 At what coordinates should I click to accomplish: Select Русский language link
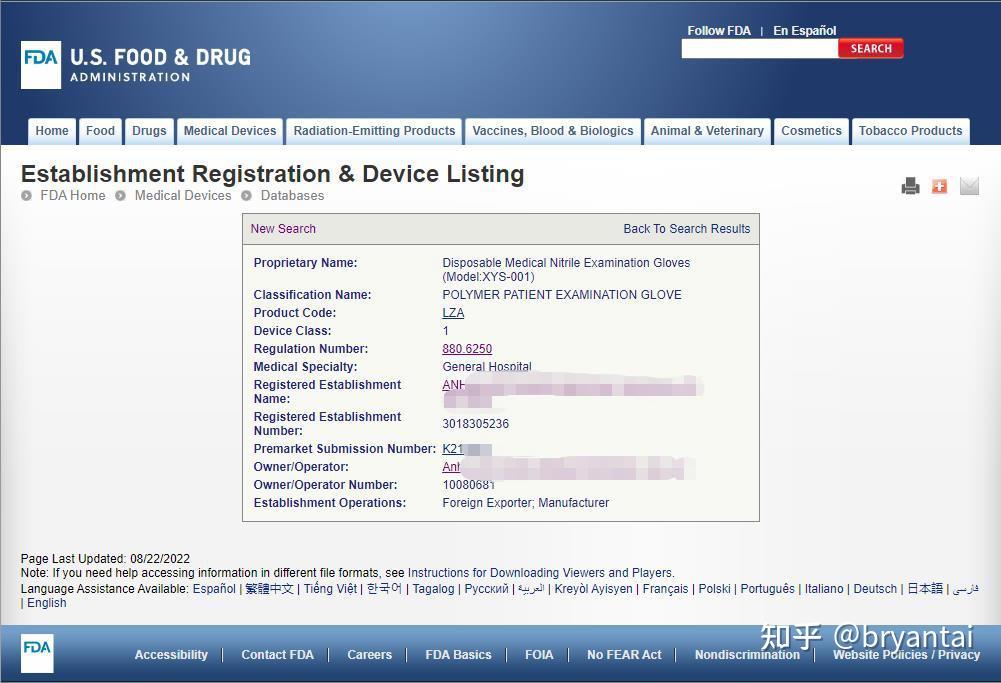tap(486, 589)
